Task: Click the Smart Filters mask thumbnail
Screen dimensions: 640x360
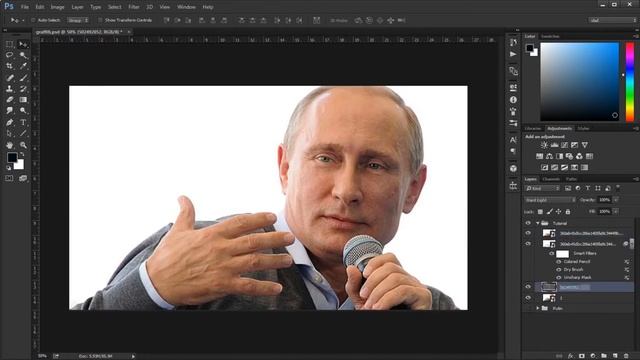Action: click(562, 253)
